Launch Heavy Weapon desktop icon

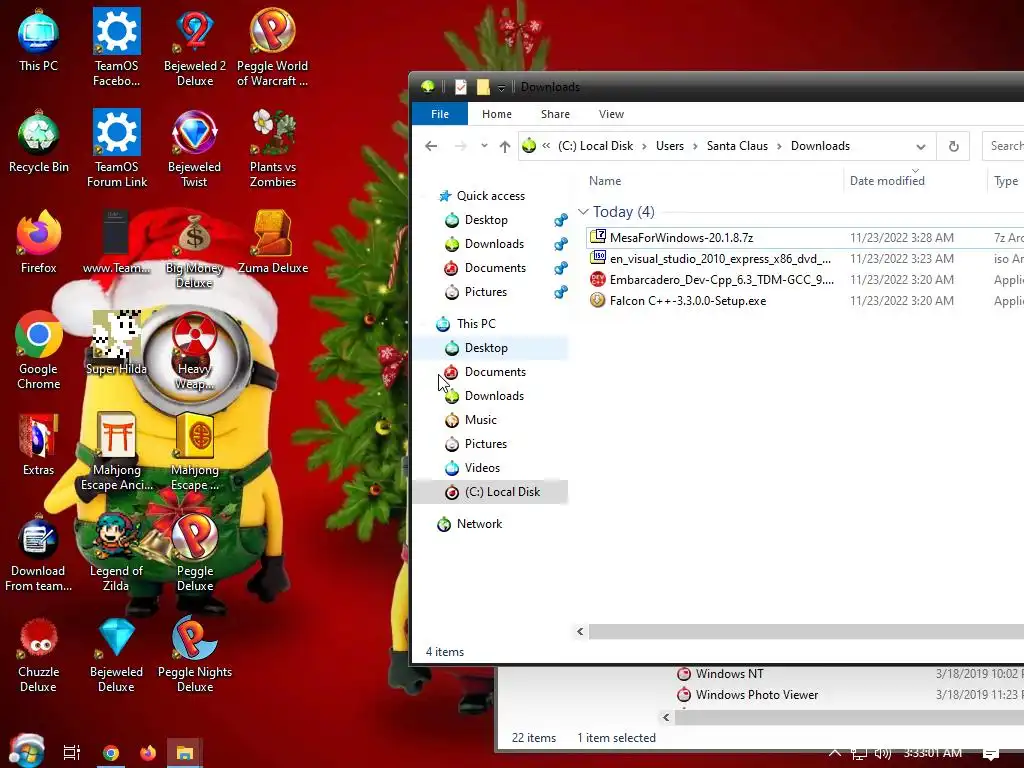click(195, 351)
